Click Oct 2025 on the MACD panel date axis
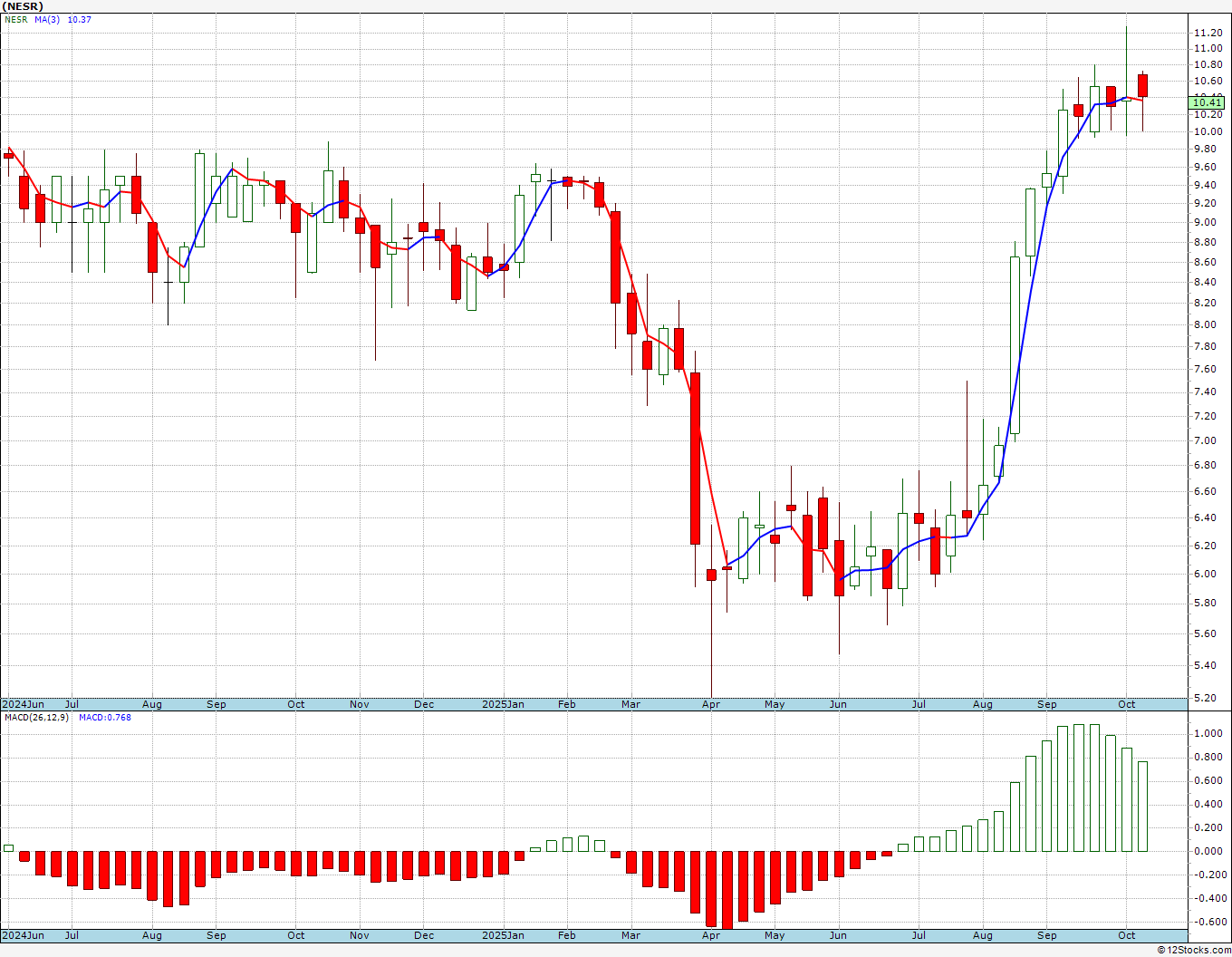 1126,935
